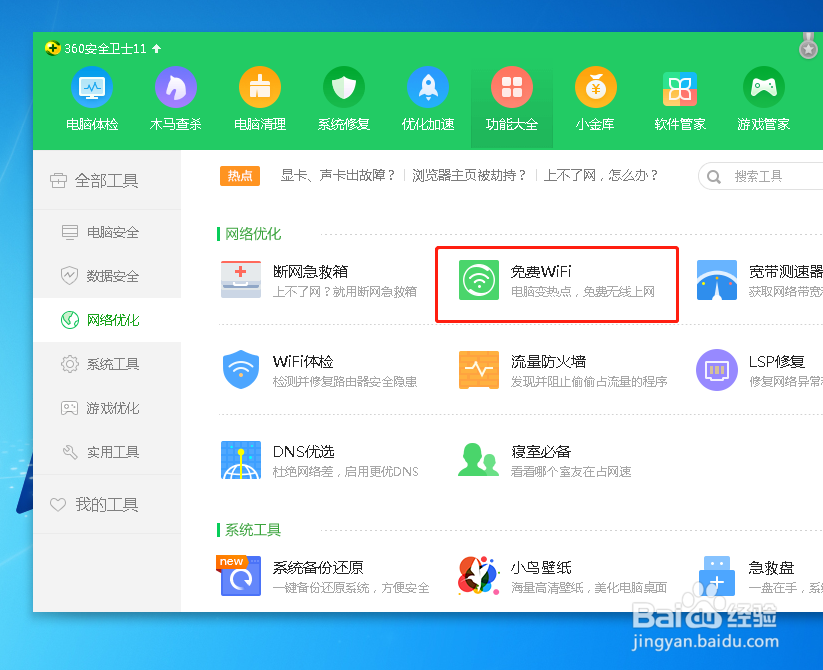Open the 宽带测速器 speedometer icon
Image resolution: width=823 pixels, height=670 pixels.
(x=716, y=280)
